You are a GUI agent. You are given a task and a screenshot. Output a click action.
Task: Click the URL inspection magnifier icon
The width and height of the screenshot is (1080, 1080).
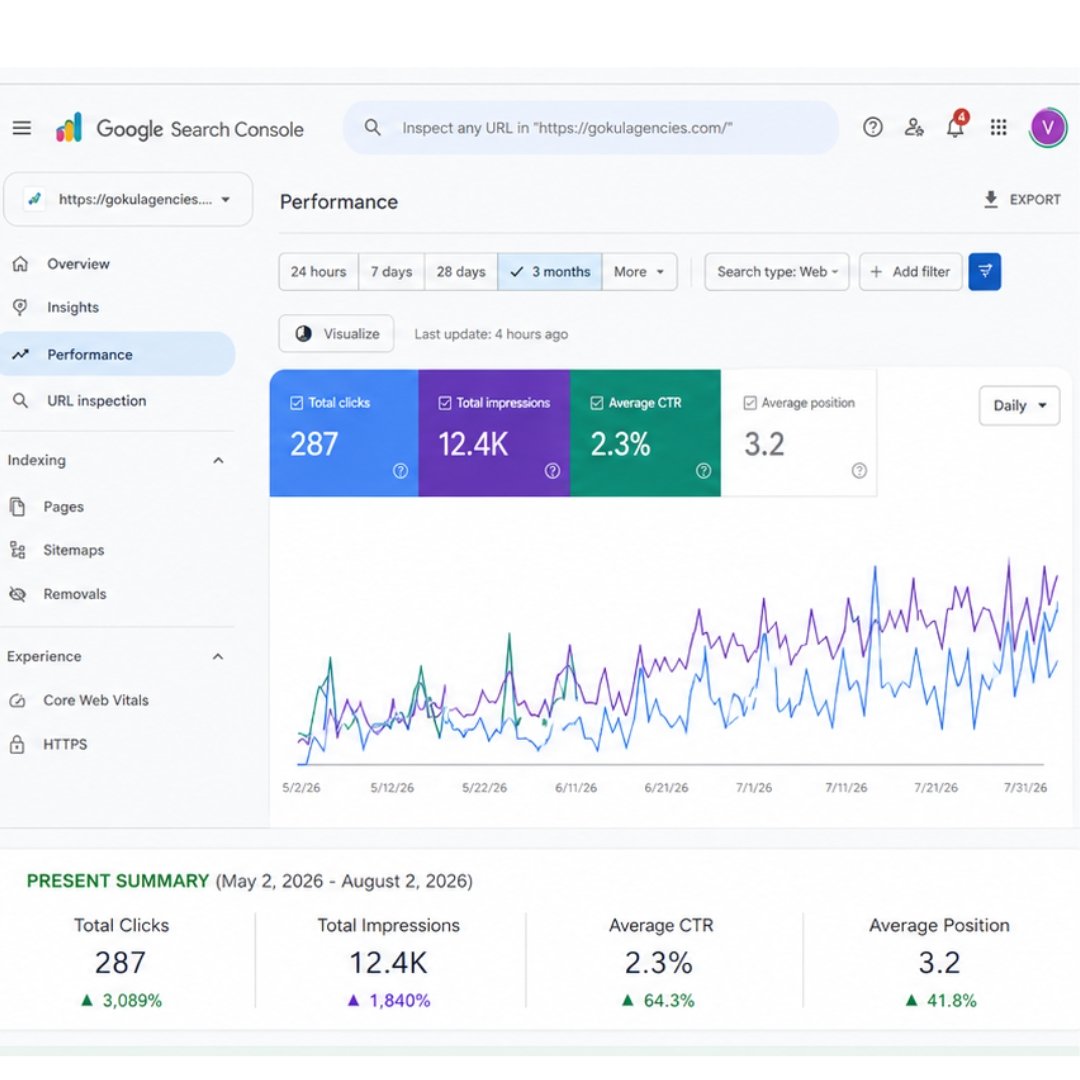pyautogui.click(x=21, y=401)
